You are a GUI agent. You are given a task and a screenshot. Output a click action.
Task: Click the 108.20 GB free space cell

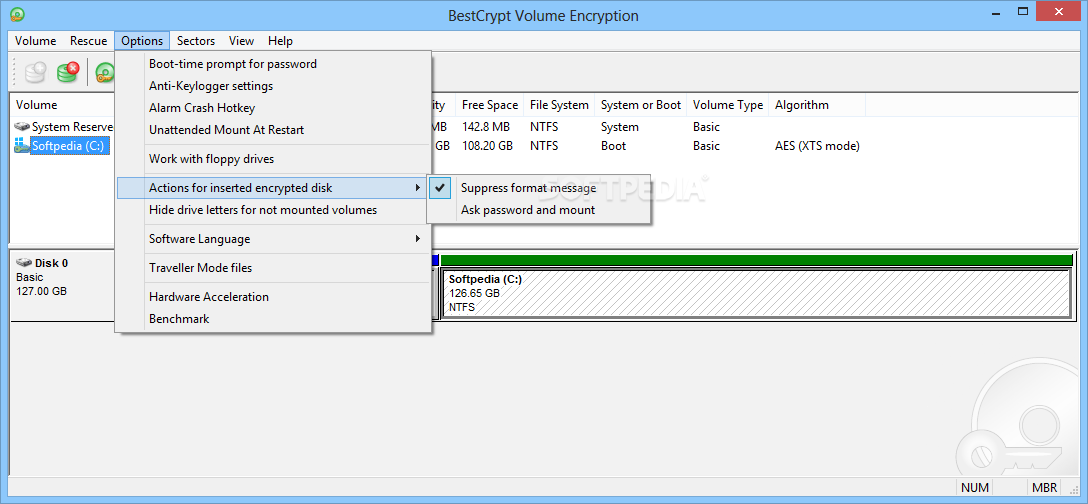(x=487, y=146)
